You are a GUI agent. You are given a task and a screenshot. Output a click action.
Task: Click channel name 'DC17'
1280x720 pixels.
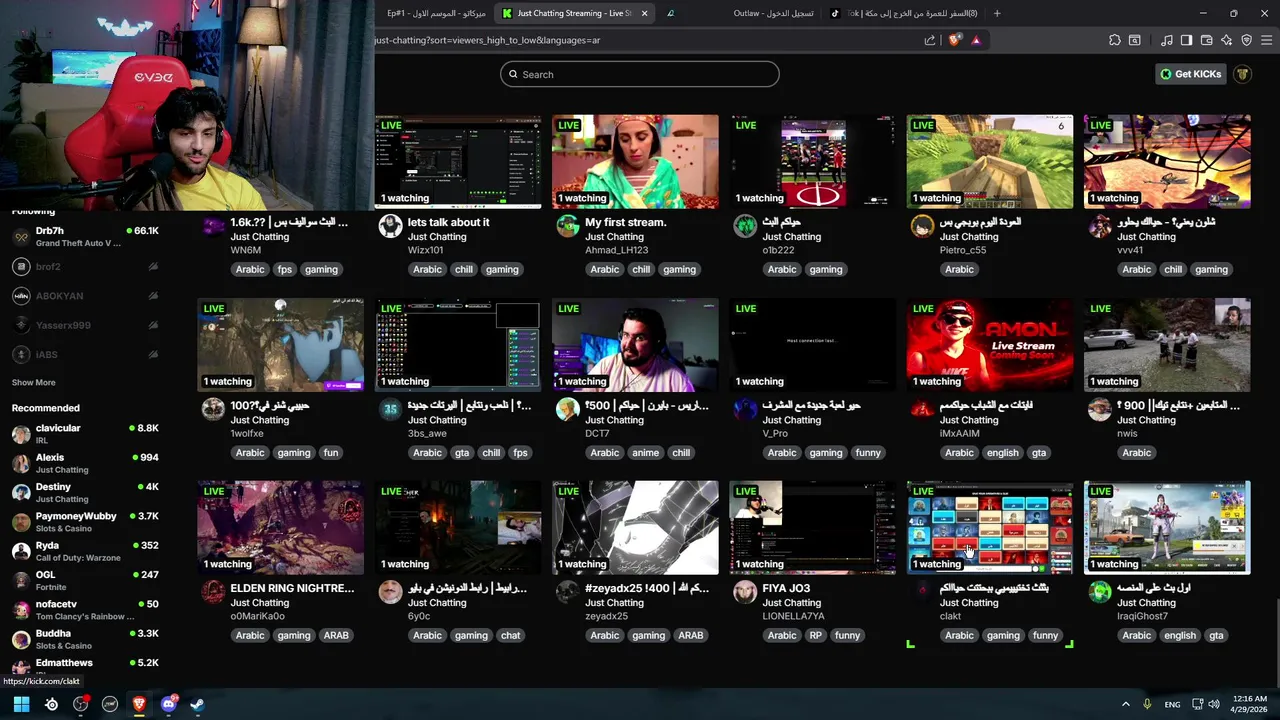(x=597, y=433)
